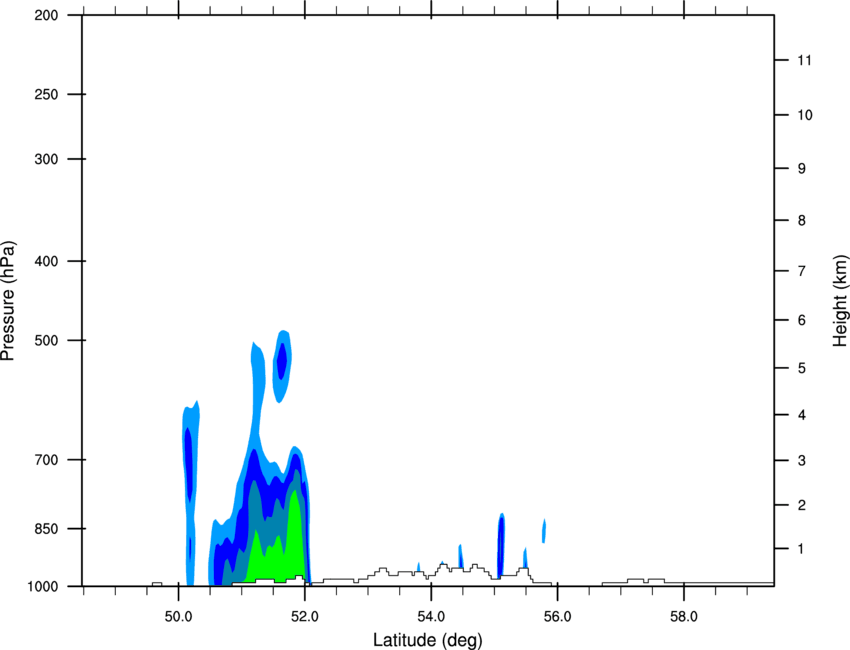Pick the 11 km height label
Screen dimensions: 850x650
click(x=804, y=60)
